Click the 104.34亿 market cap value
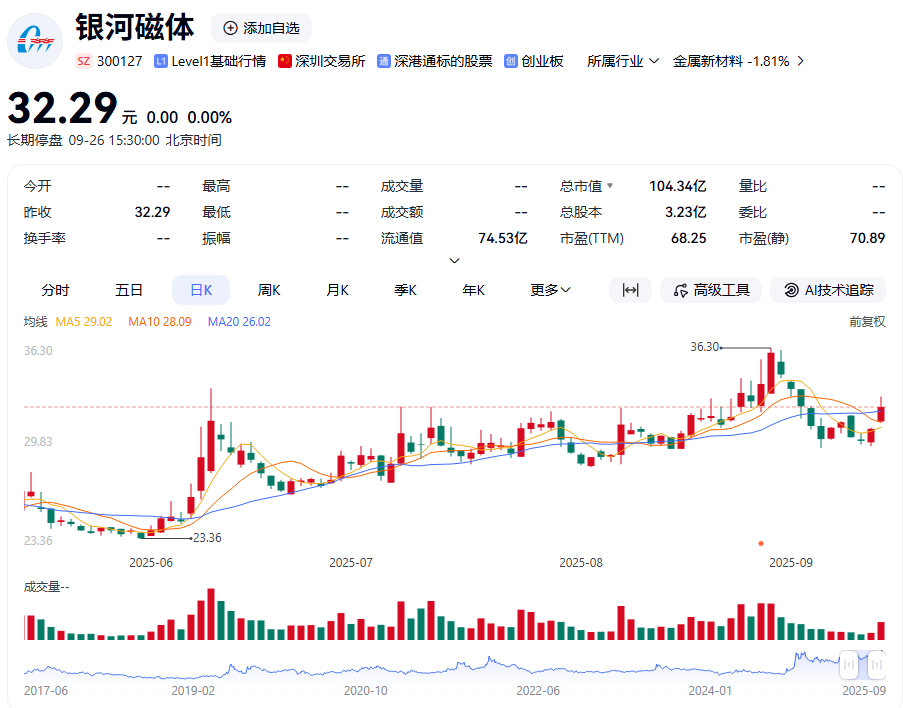903x708 pixels. 677,186
